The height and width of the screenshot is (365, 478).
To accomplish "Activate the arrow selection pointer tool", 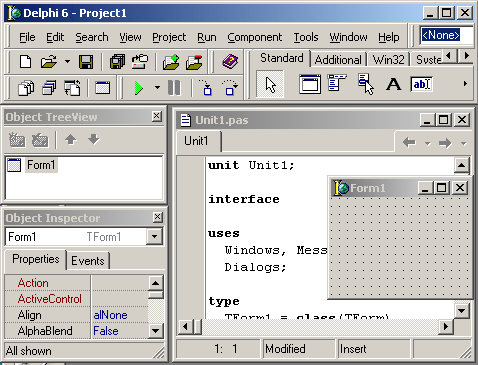I will pos(270,84).
